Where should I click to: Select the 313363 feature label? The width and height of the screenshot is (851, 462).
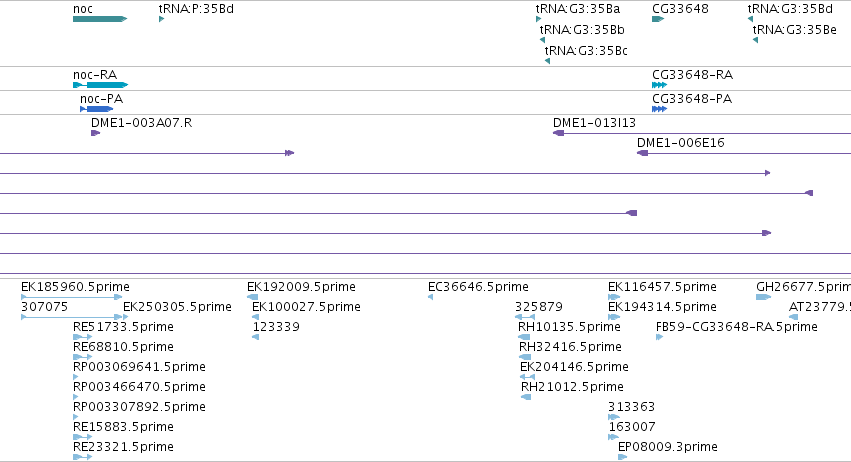(631, 407)
